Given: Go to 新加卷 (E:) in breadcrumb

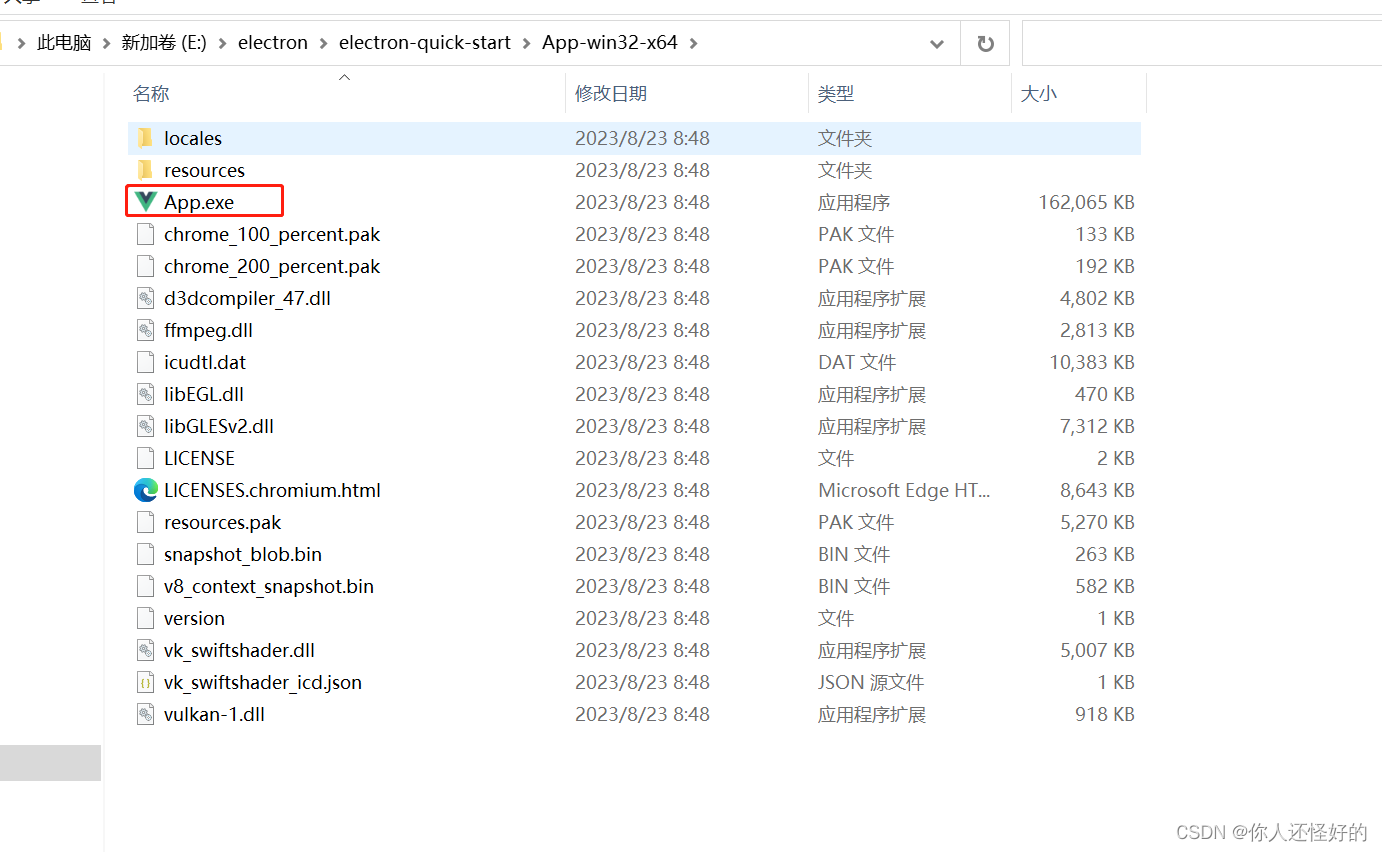Looking at the screenshot, I should [x=164, y=43].
